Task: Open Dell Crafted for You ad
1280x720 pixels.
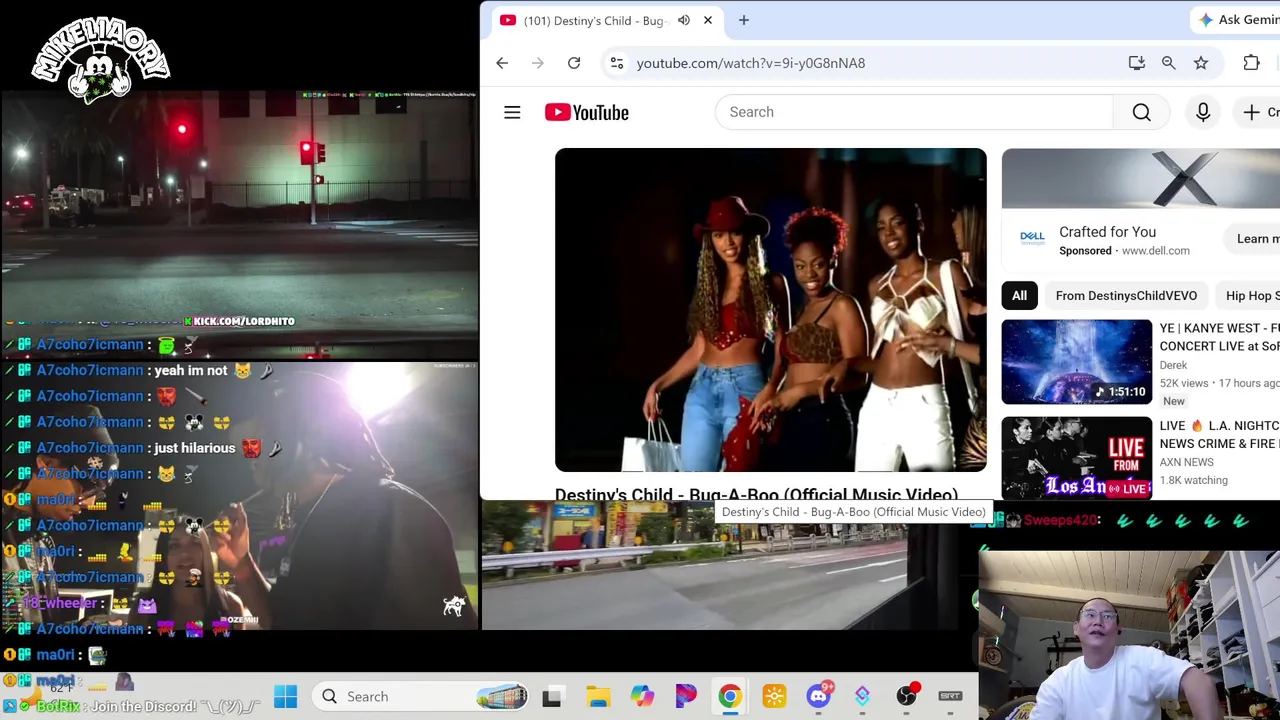Action: [x=1107, y=232]
